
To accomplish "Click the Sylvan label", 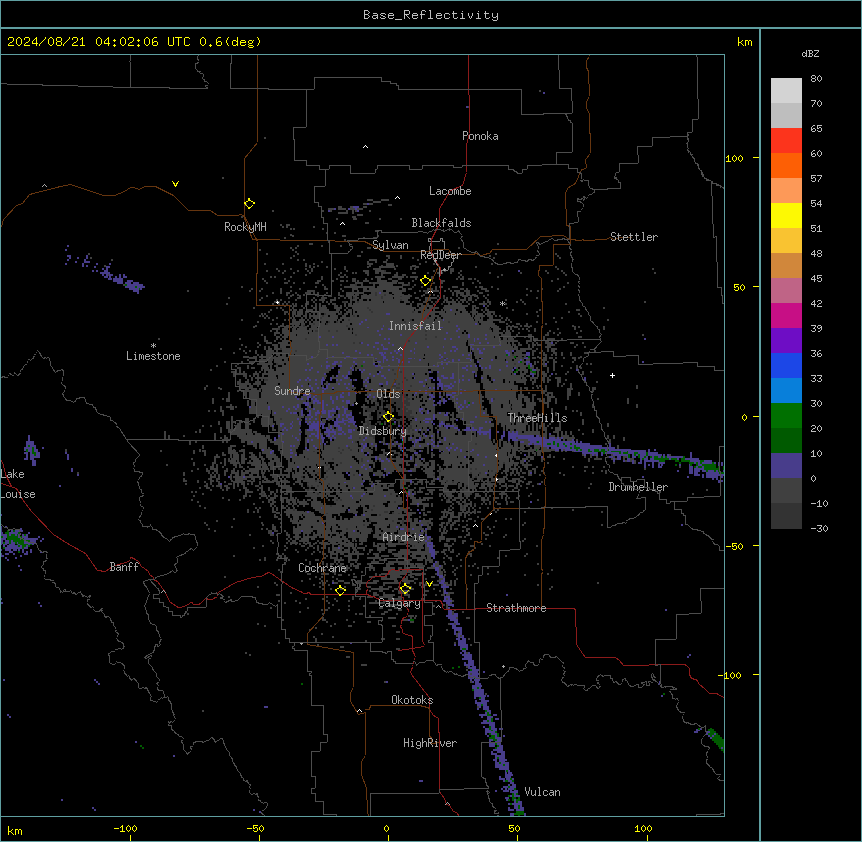I will [x=390, y=245].
